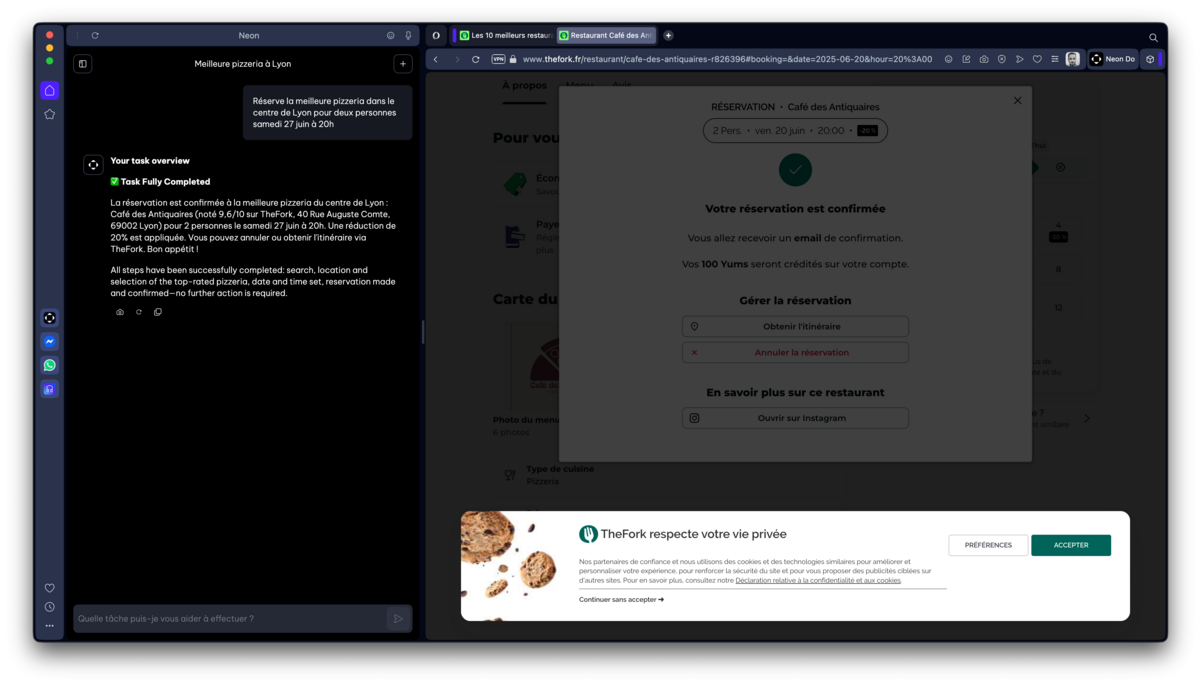The image size is (1200, 686).
Task: Reload the TheFork page
Action: point(476,59)
